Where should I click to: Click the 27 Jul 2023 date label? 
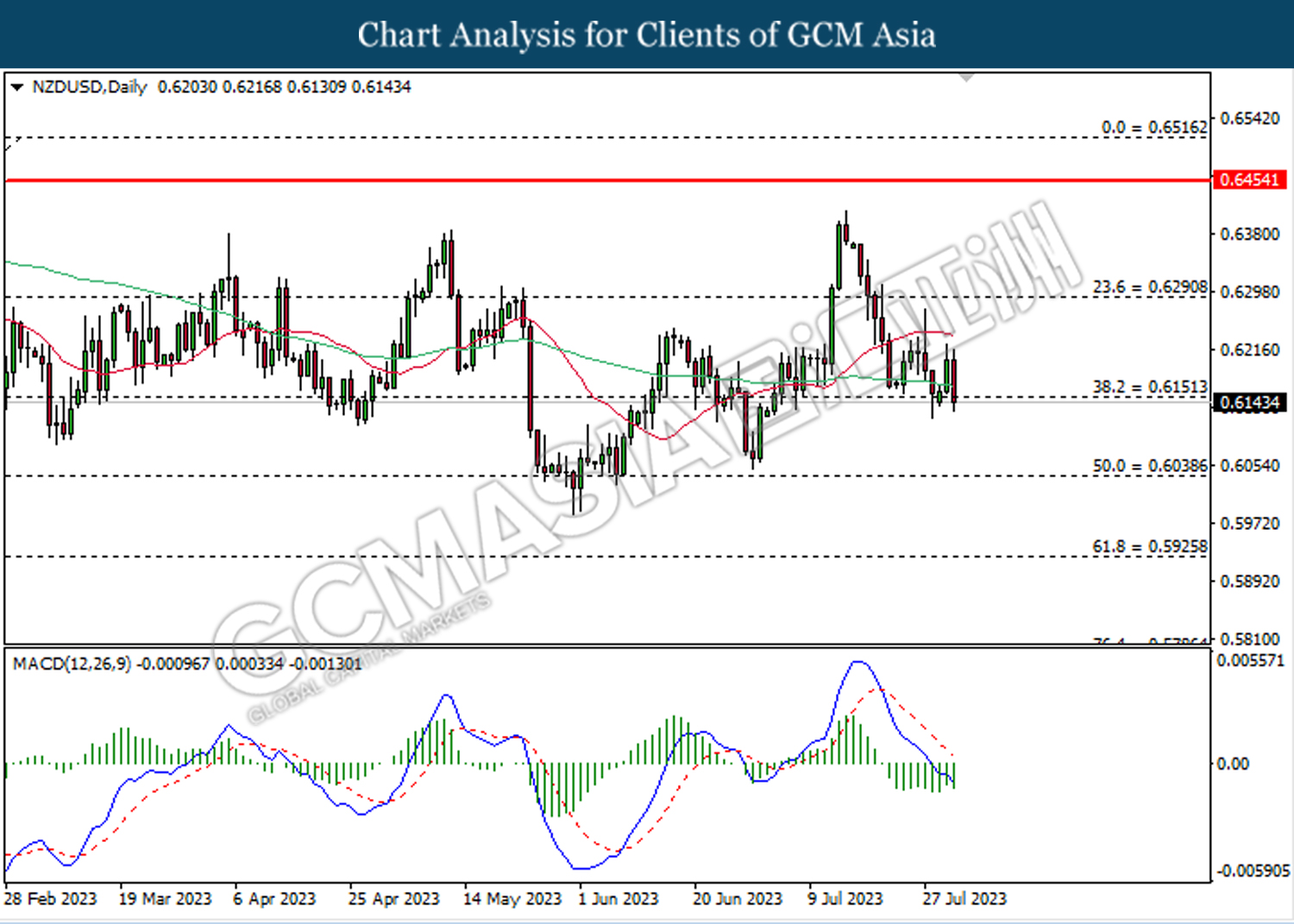964,899
